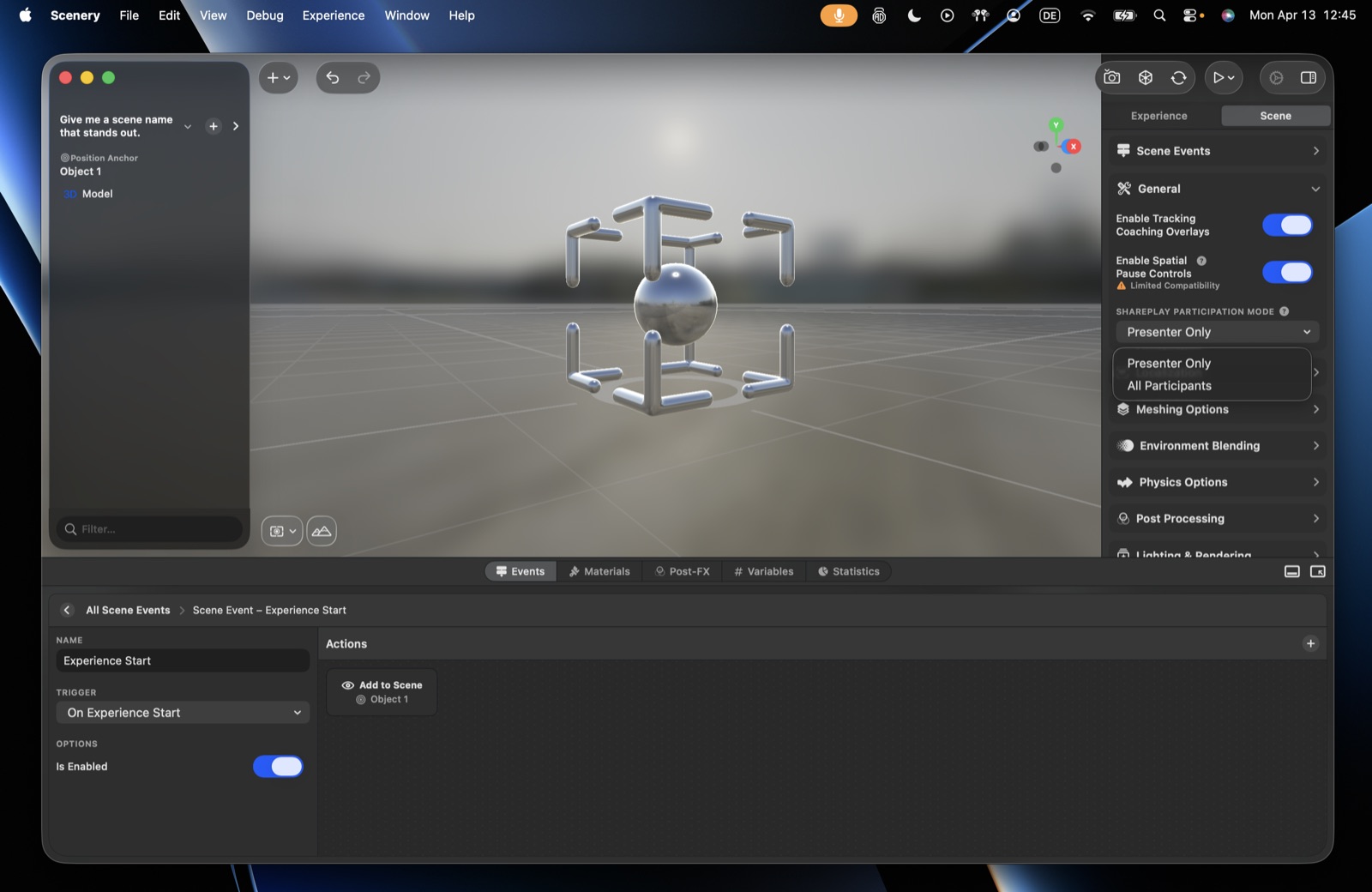Expand the scene name chevron down
The width and height of the screenshot is (1372, 892).
click(188, 126)
